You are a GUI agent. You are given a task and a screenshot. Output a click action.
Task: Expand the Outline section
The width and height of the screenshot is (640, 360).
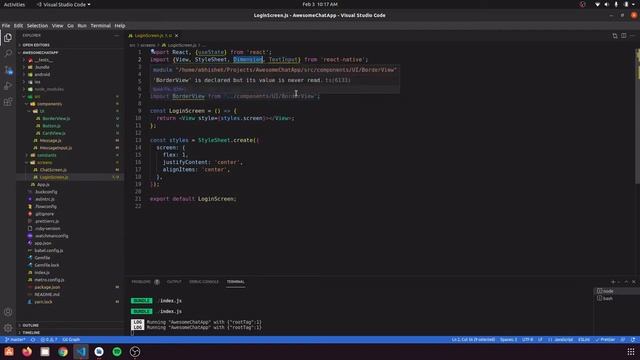coord(31,325)
